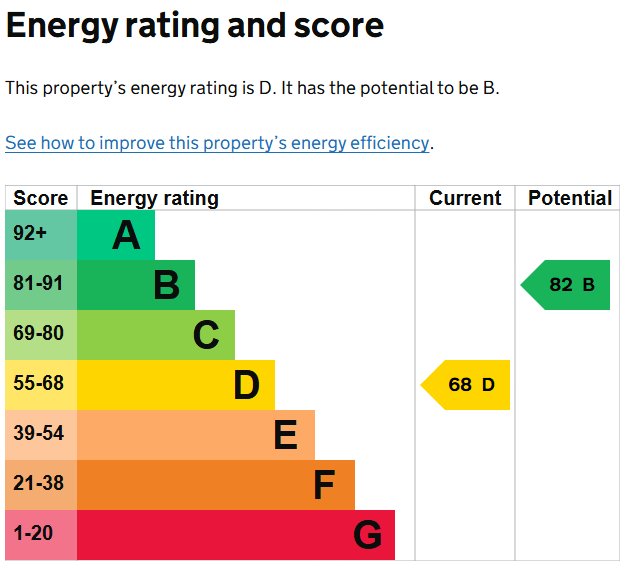Viewport: 625px width, 565px height.
Task: Select the Current column header
Action: click(465, 198)
